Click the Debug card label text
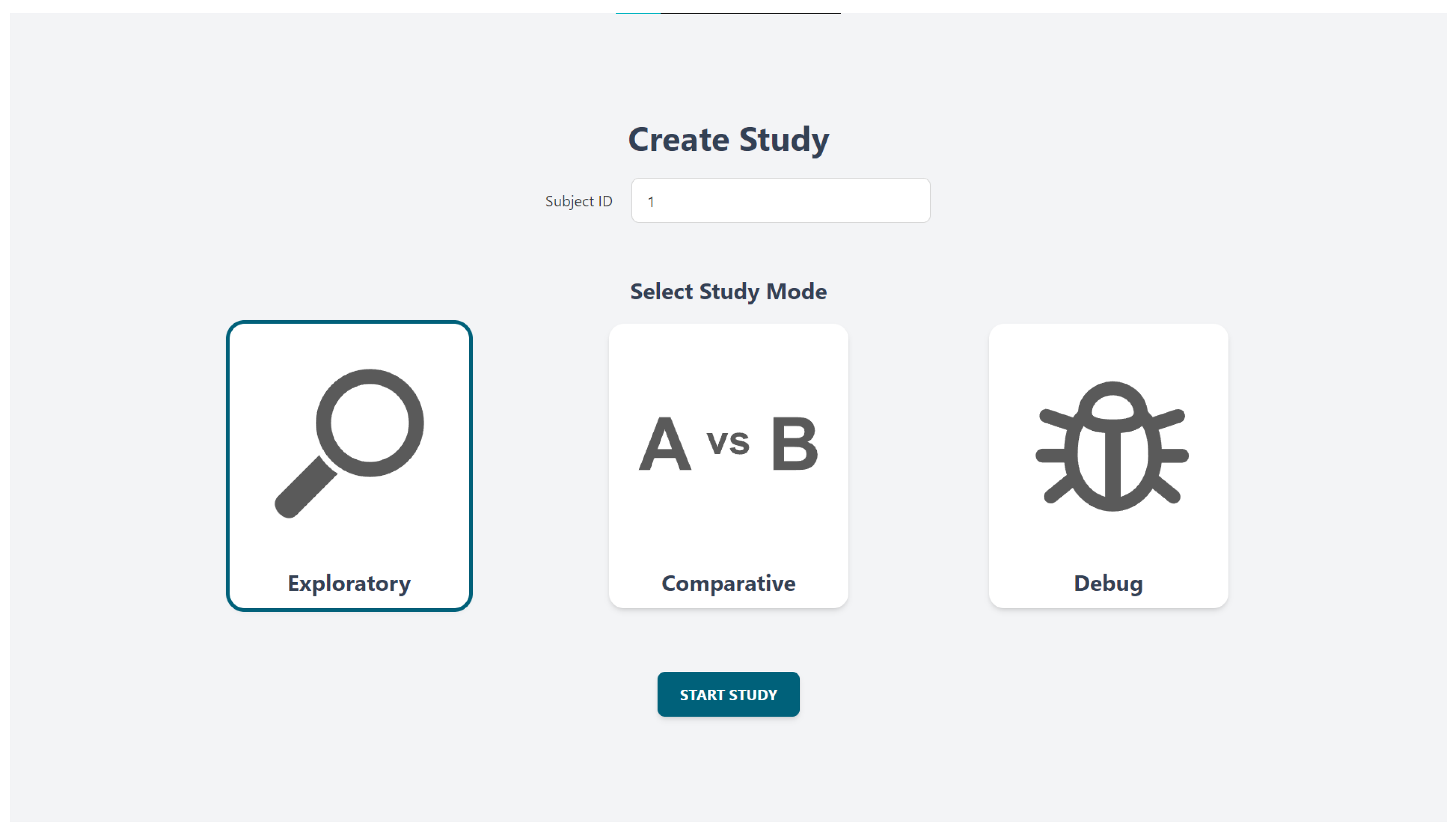Image resolution: width=1456 pixels, height=832 pixels. (x=1108, y=583)
